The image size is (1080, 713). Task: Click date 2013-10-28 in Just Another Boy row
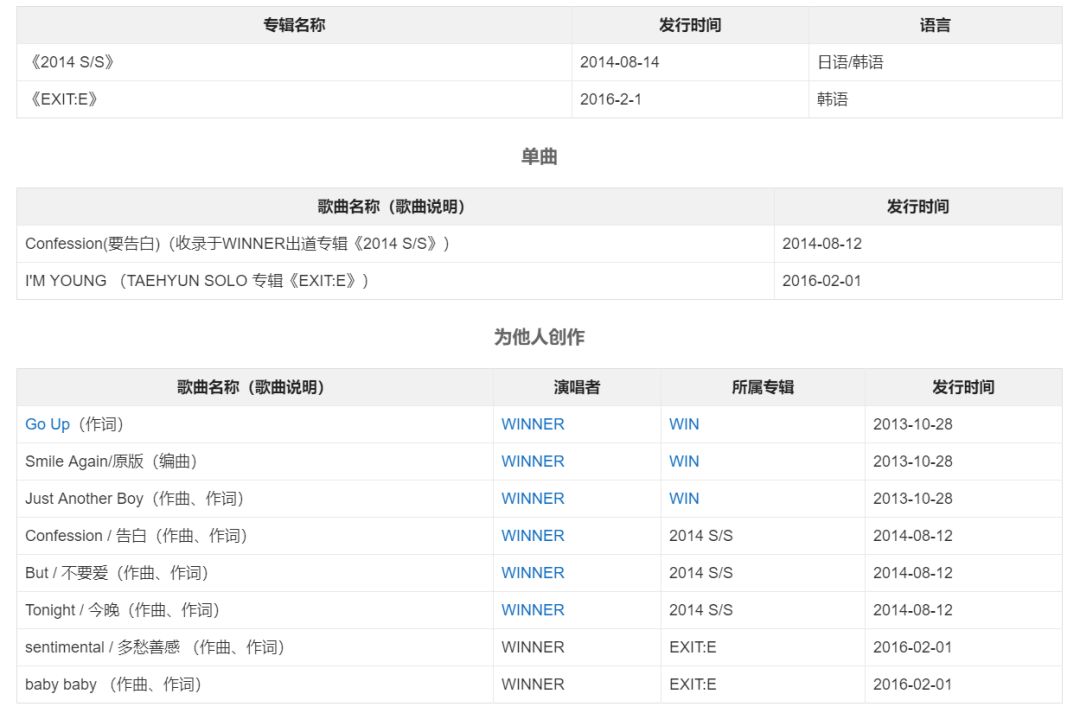point(913,499)
